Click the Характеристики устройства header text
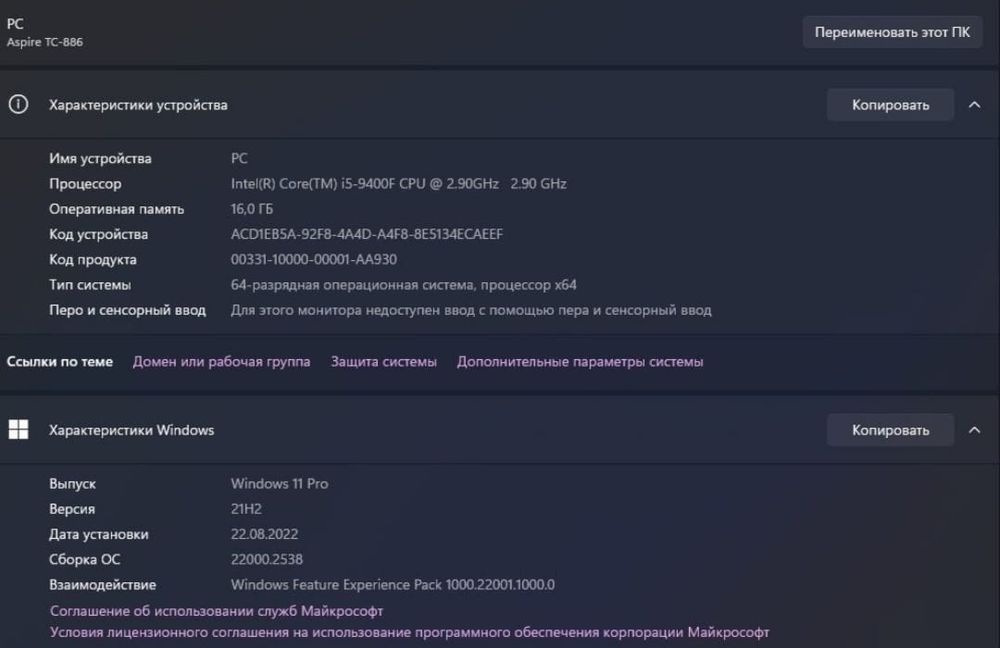Viewport: 1000px width, 648px height. coord(138,105)
